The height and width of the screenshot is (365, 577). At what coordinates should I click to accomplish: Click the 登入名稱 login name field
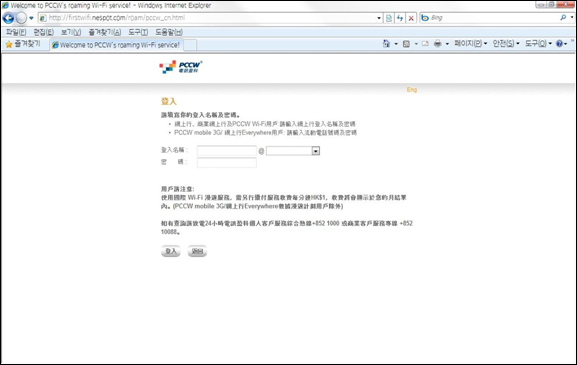click(226, 151)
